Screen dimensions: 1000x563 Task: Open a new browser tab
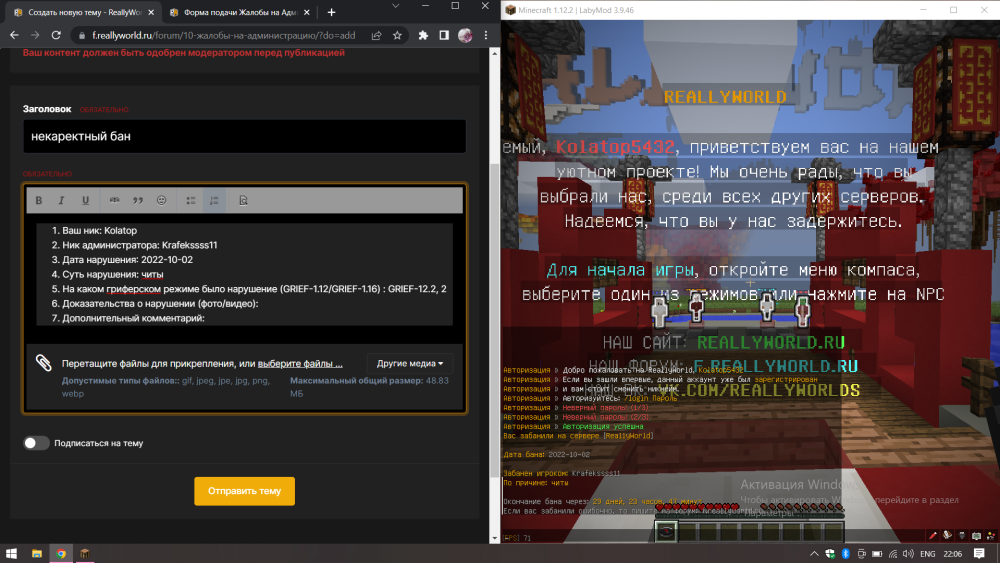click(331, 12)
